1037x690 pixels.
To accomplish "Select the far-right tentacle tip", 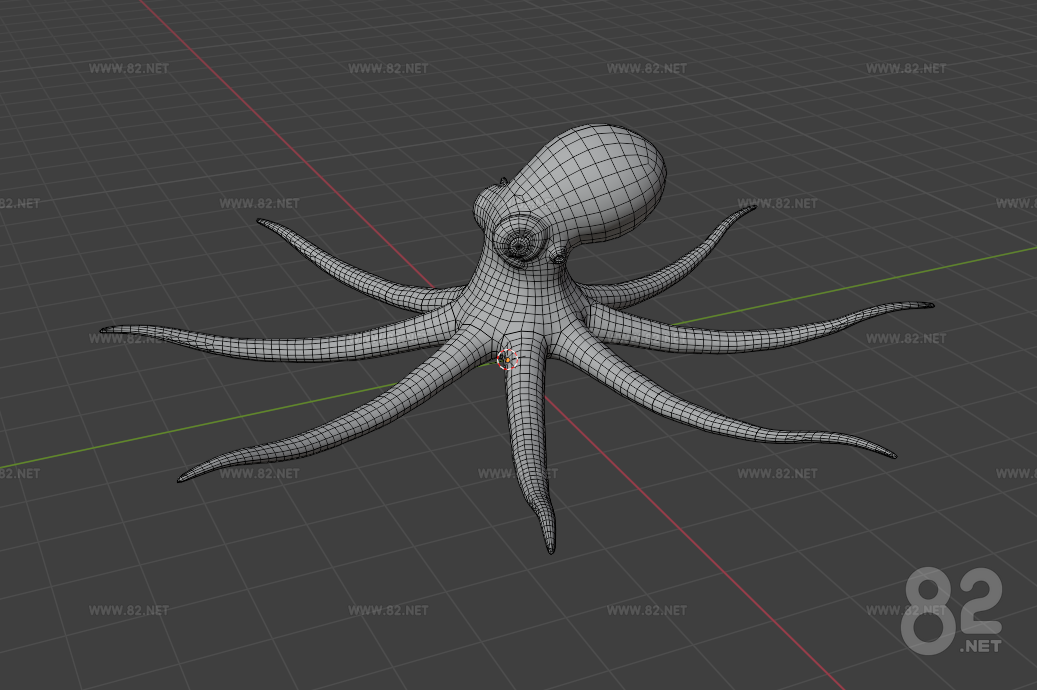I will pos(930,305).
